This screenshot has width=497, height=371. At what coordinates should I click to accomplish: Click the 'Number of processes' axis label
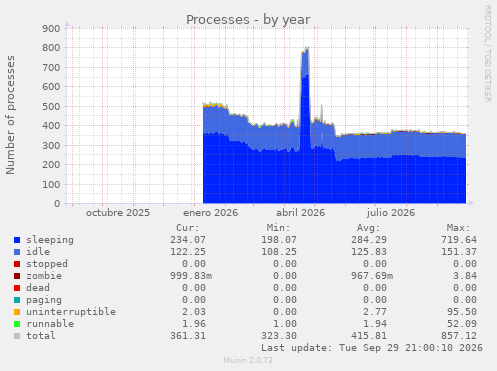(x=10, y=115)
